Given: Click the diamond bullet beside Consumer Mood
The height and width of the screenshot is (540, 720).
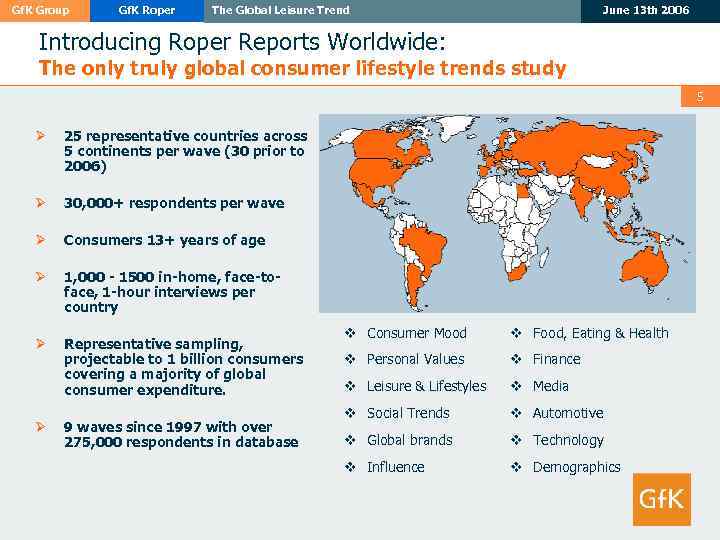Looking at the screenshot, I should coord(350,333).
